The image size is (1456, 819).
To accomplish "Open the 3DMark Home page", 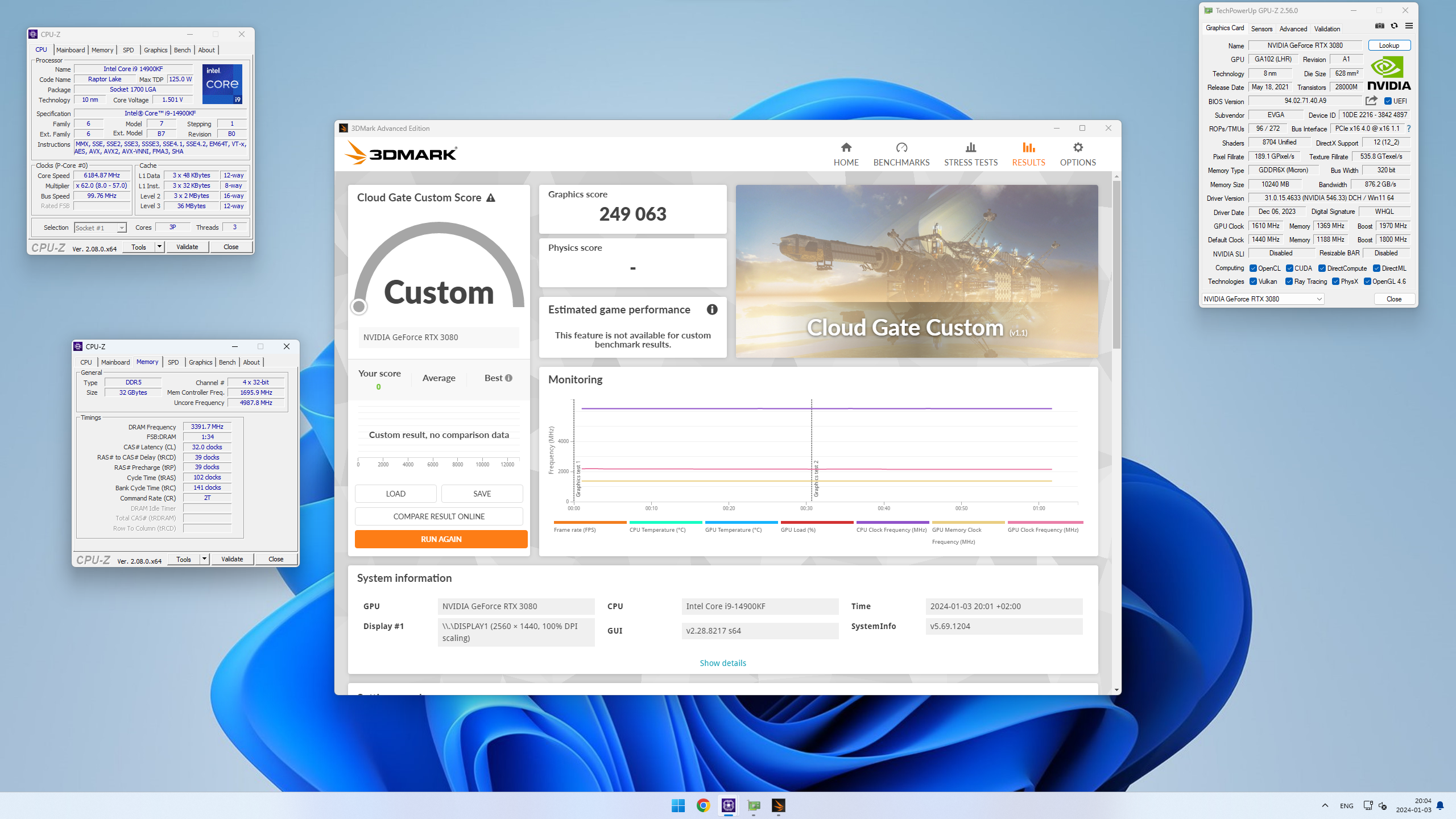I will pyautogui.click(x=846, y=154).
